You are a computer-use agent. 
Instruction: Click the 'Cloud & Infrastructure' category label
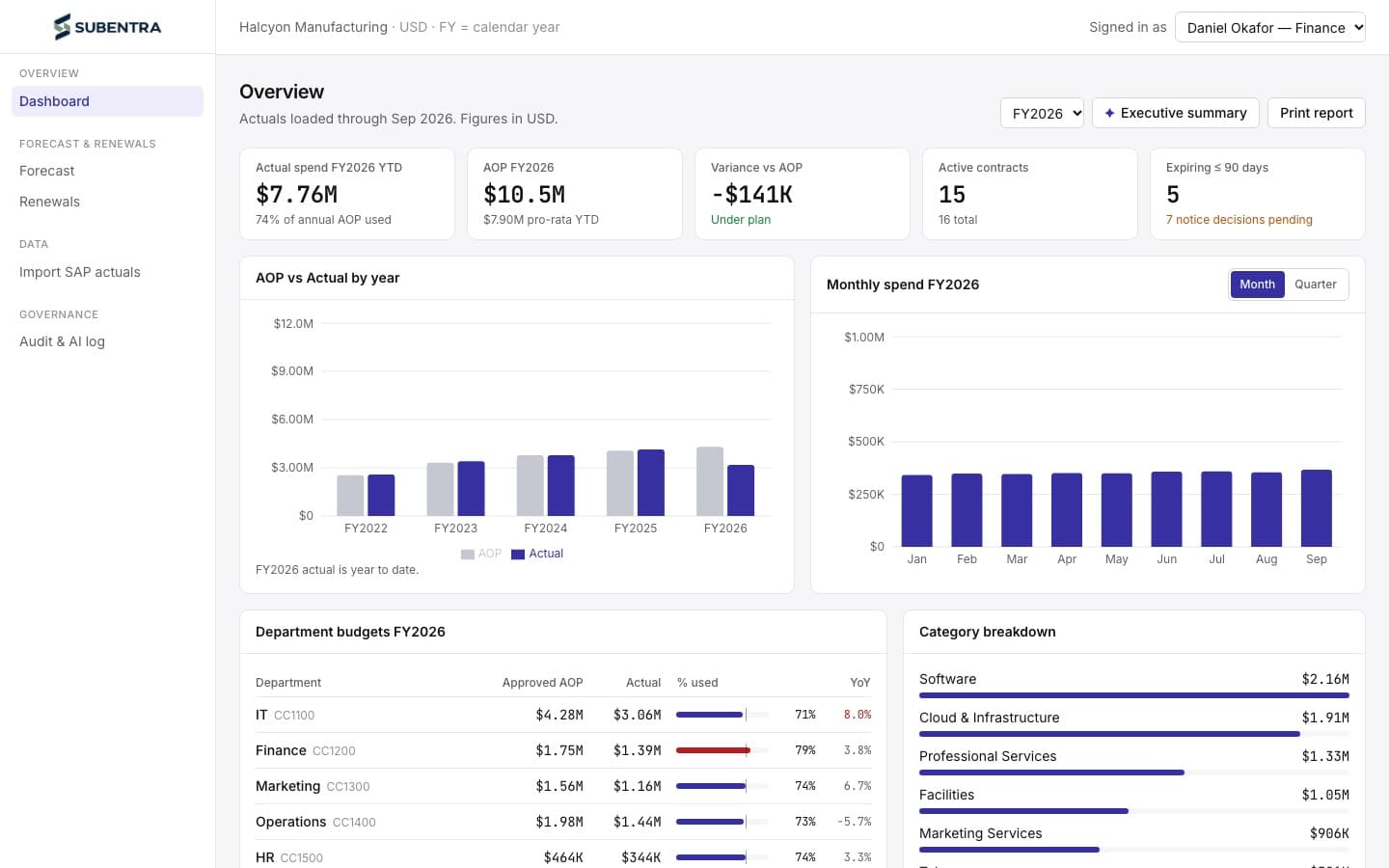(x=989, y=718)
